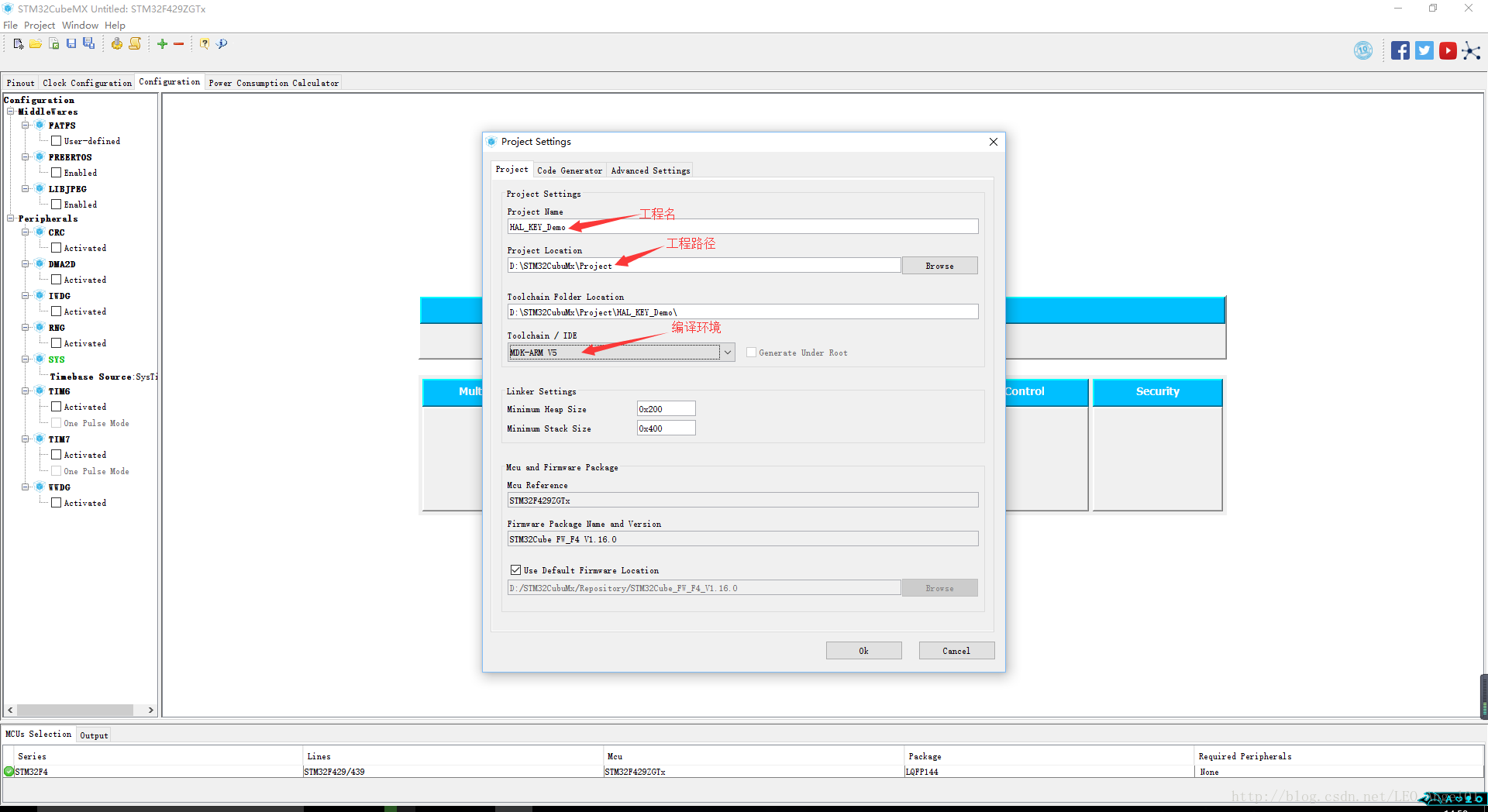Click the left panel horizontal scrollbar thumb
1488x812 pixels.
pyautogui.click(x=75, y=710)
